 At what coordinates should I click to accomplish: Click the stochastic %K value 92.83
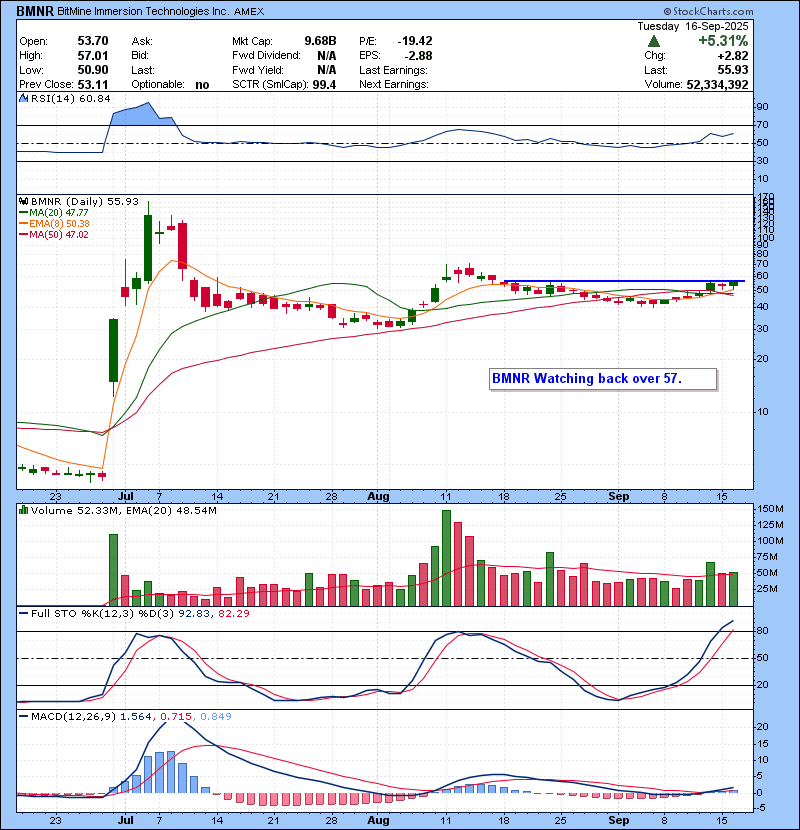pyautogui.click(x=193, y=614)
